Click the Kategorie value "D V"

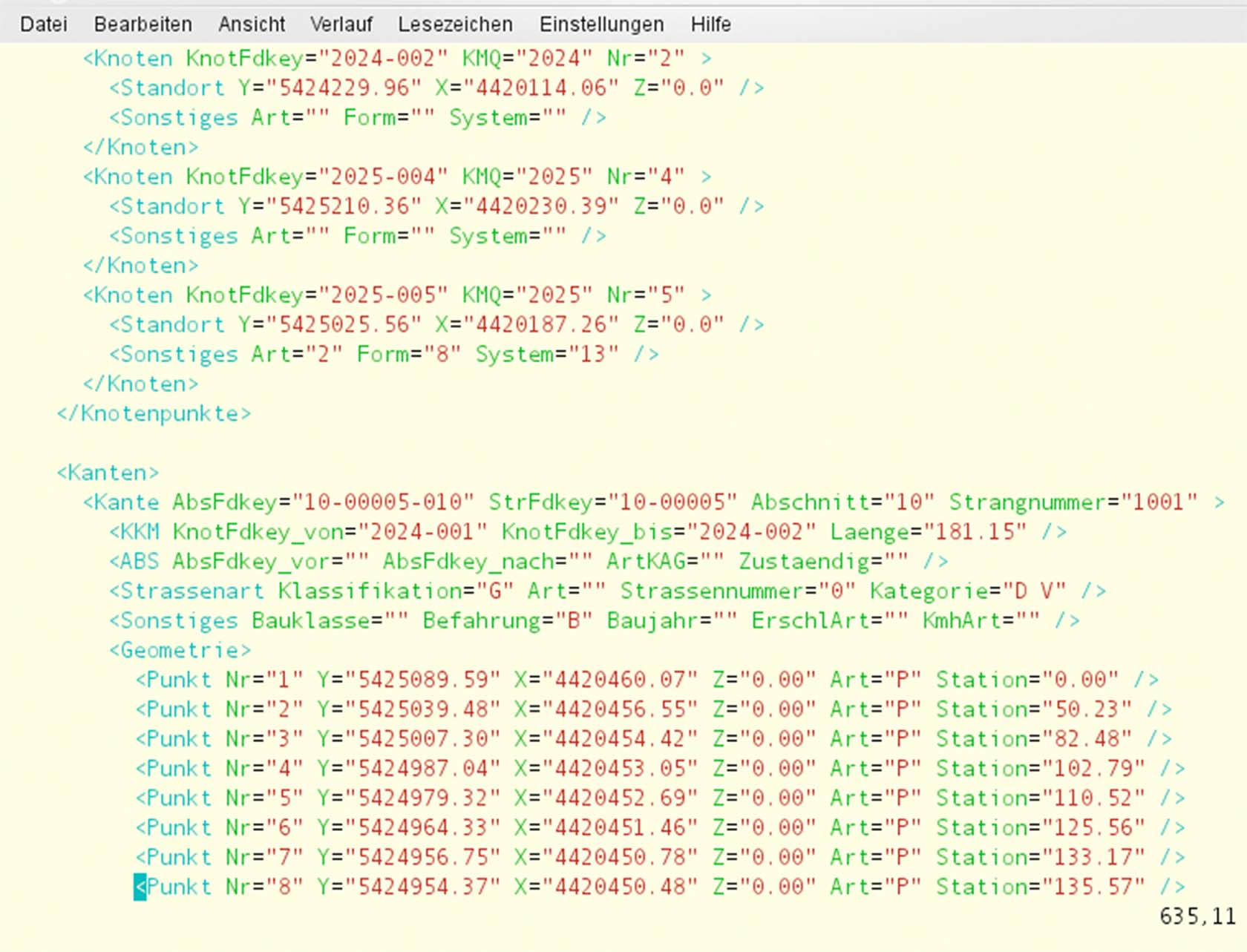click(x=1034, y=591)
